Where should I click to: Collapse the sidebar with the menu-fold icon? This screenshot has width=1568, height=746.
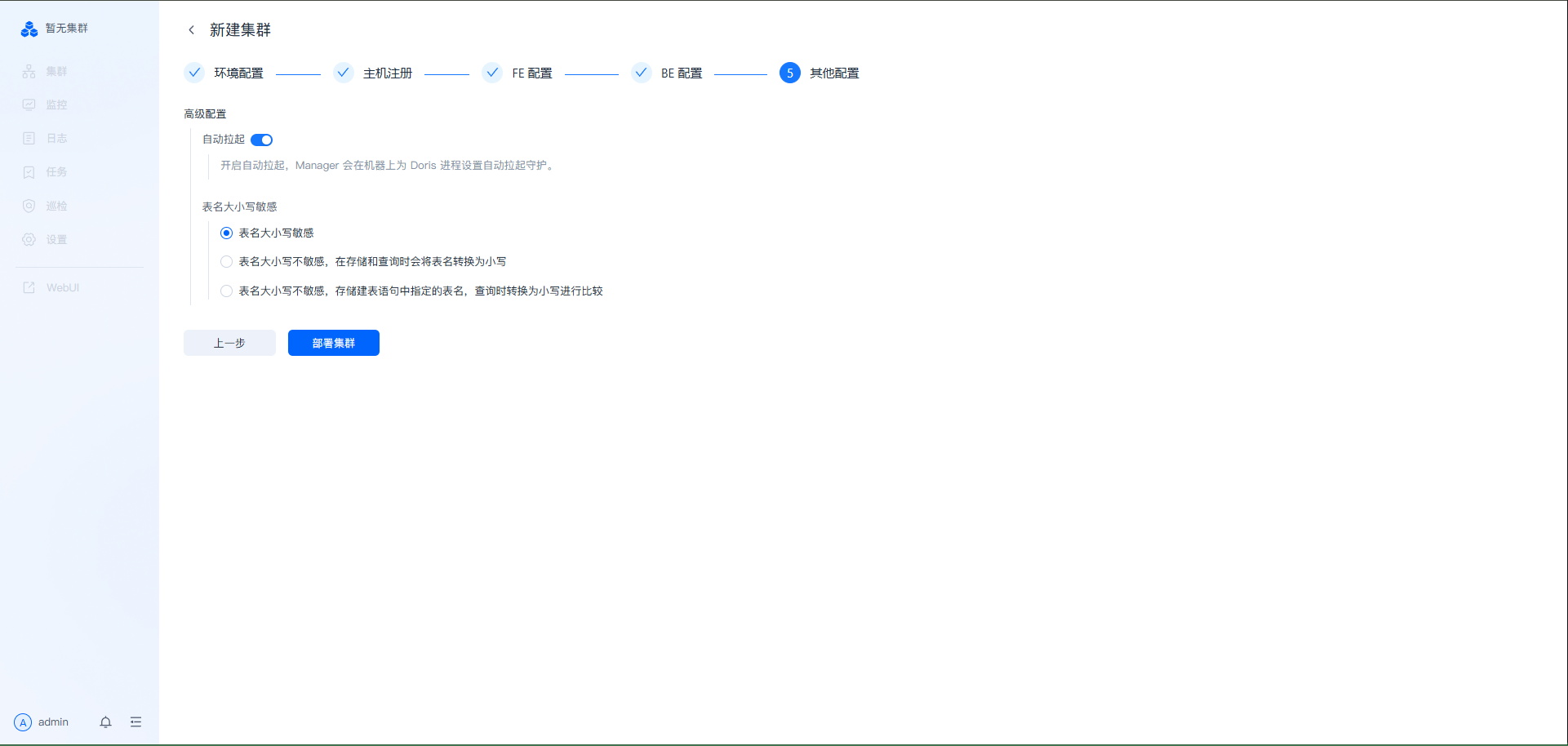[135, 722]
